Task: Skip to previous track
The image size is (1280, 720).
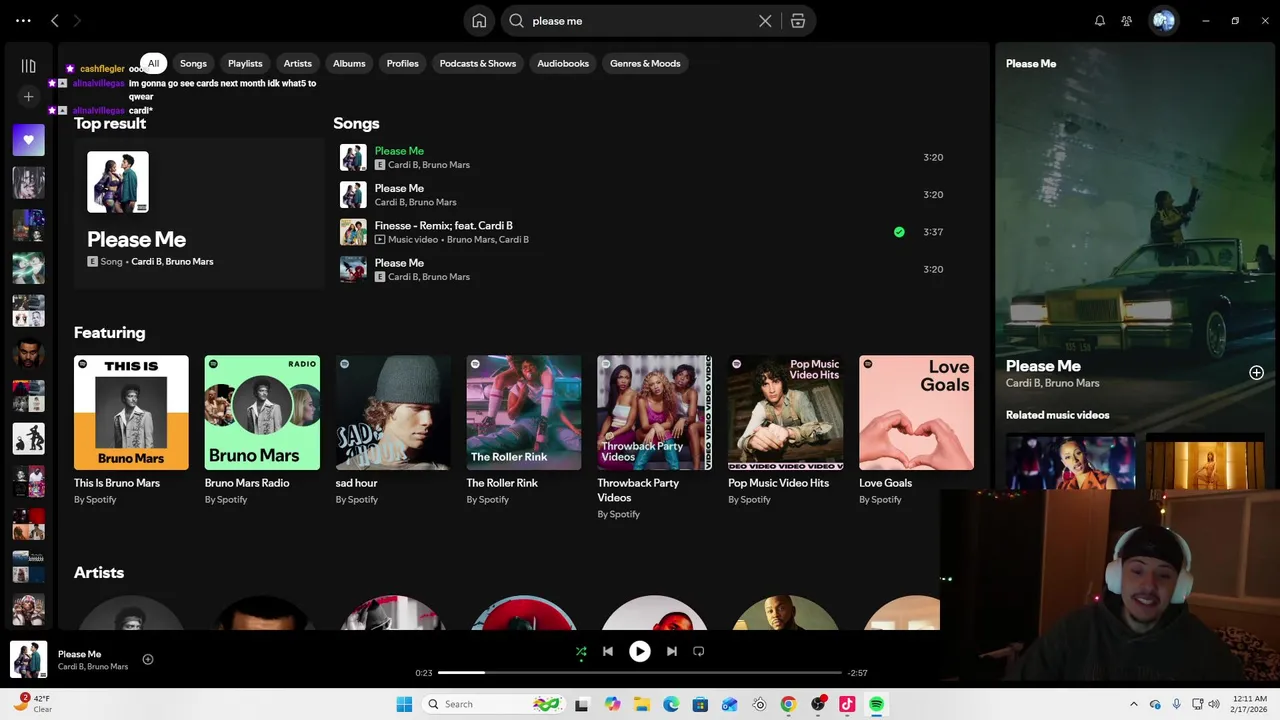Action: (x=608, y=651)
